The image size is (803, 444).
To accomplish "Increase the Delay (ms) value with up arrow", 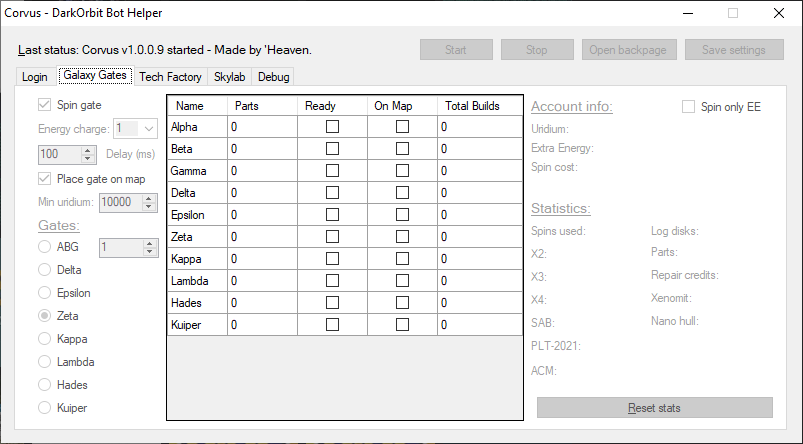I will coord(88,150).
